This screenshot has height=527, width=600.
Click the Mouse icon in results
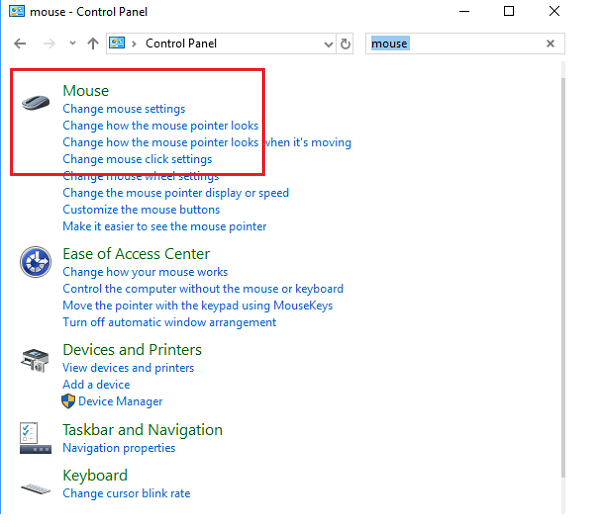pos(36,101)
